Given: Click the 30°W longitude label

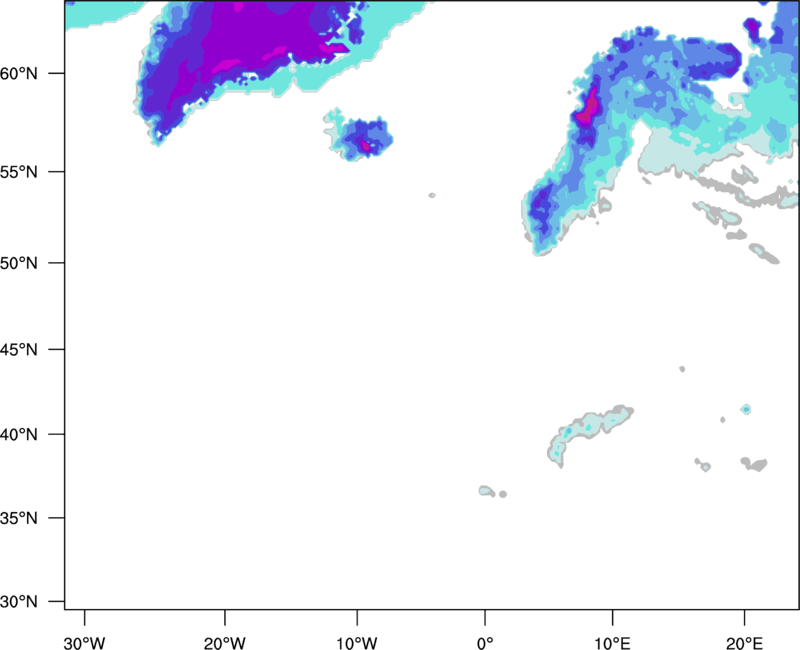Looking at the screenshot, I should click(84, 643).
